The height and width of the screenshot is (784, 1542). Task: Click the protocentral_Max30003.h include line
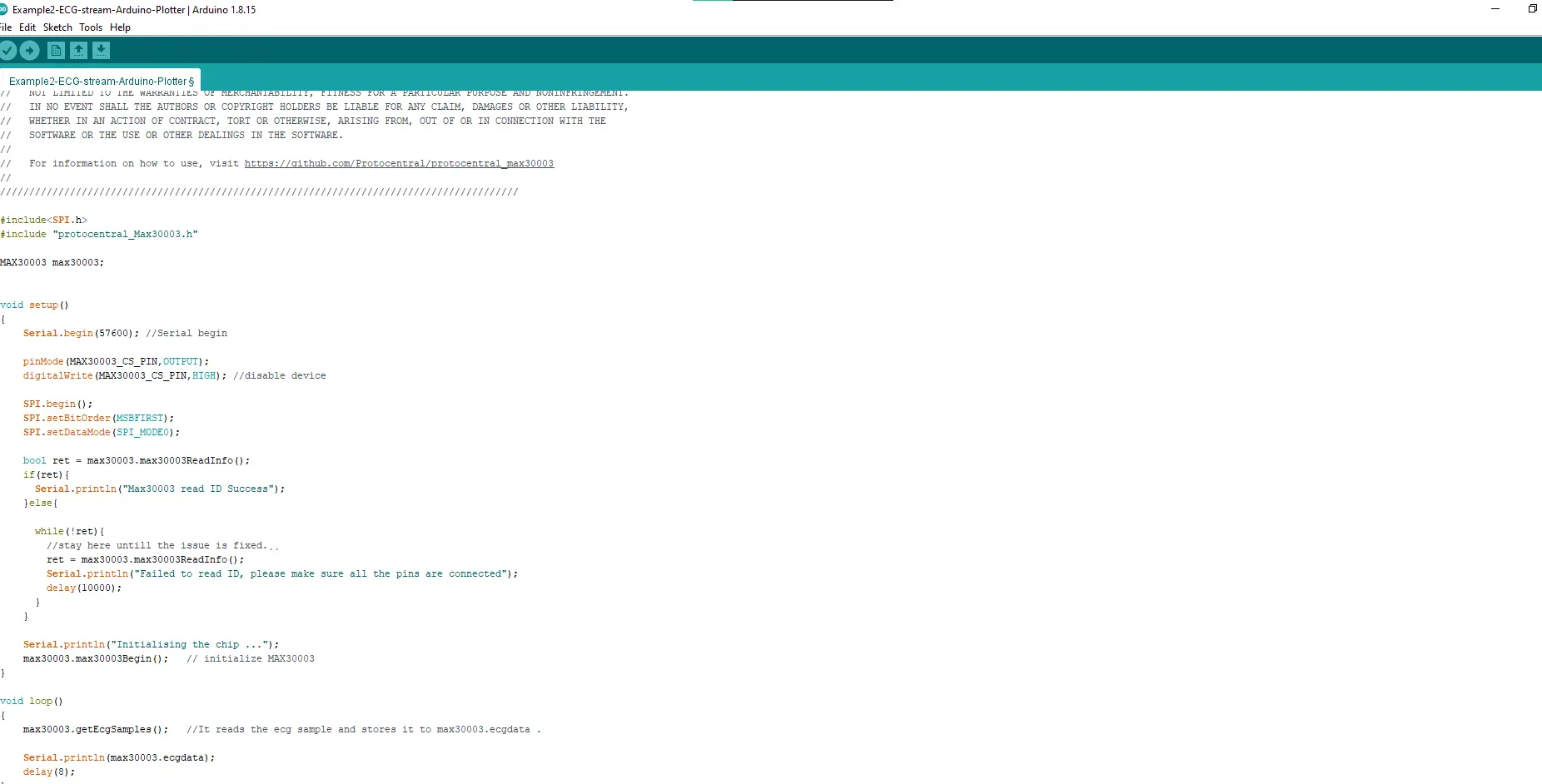(99, 235)
